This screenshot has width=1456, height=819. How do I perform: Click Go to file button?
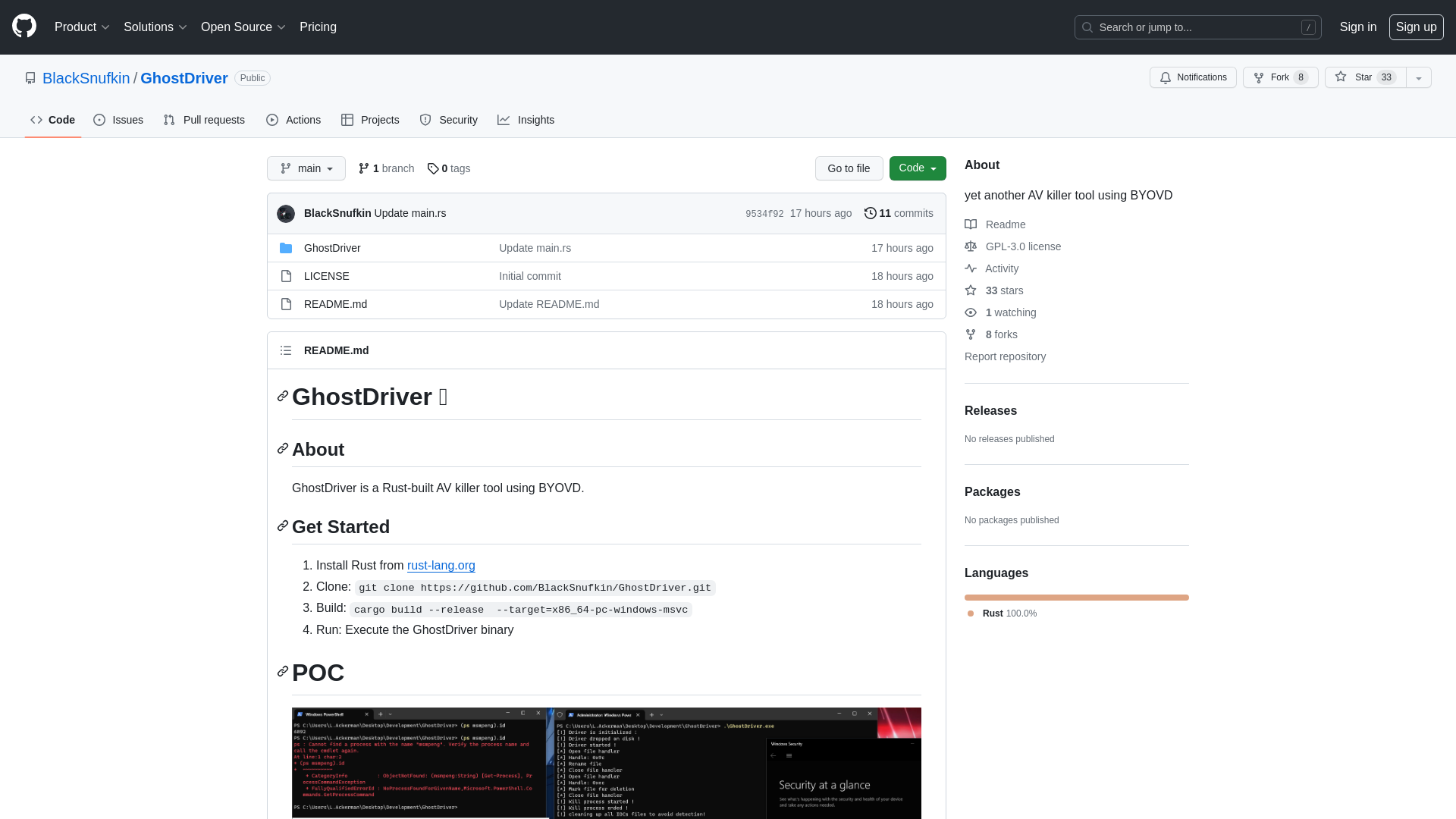[848, 168]
